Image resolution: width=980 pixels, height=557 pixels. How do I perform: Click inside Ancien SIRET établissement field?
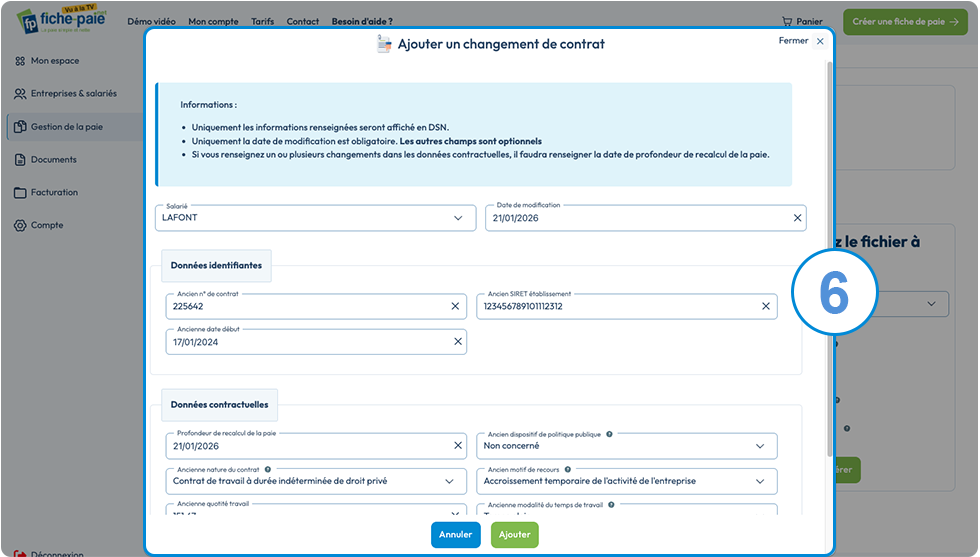(x=627, y=306)
